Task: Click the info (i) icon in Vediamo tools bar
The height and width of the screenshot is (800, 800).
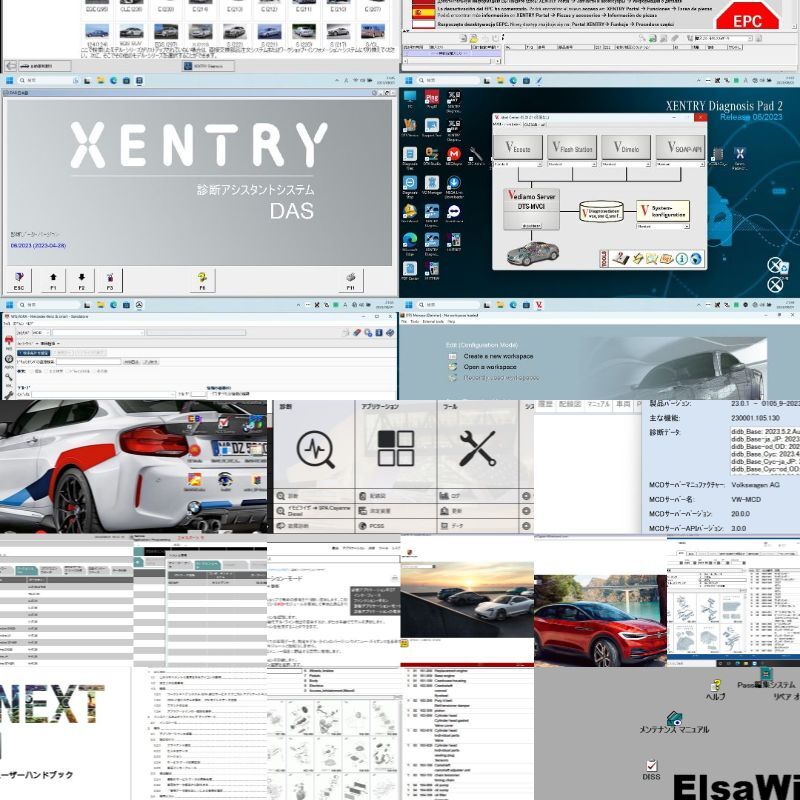Action: 682,259
